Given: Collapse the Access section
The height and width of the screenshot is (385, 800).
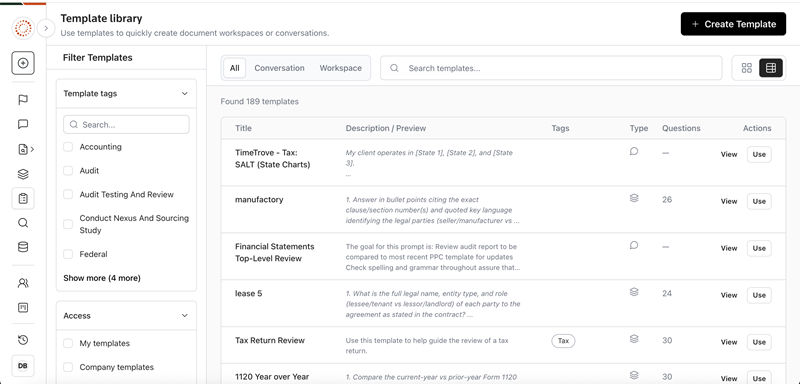Looking at the screenshot, I should 185,316.
